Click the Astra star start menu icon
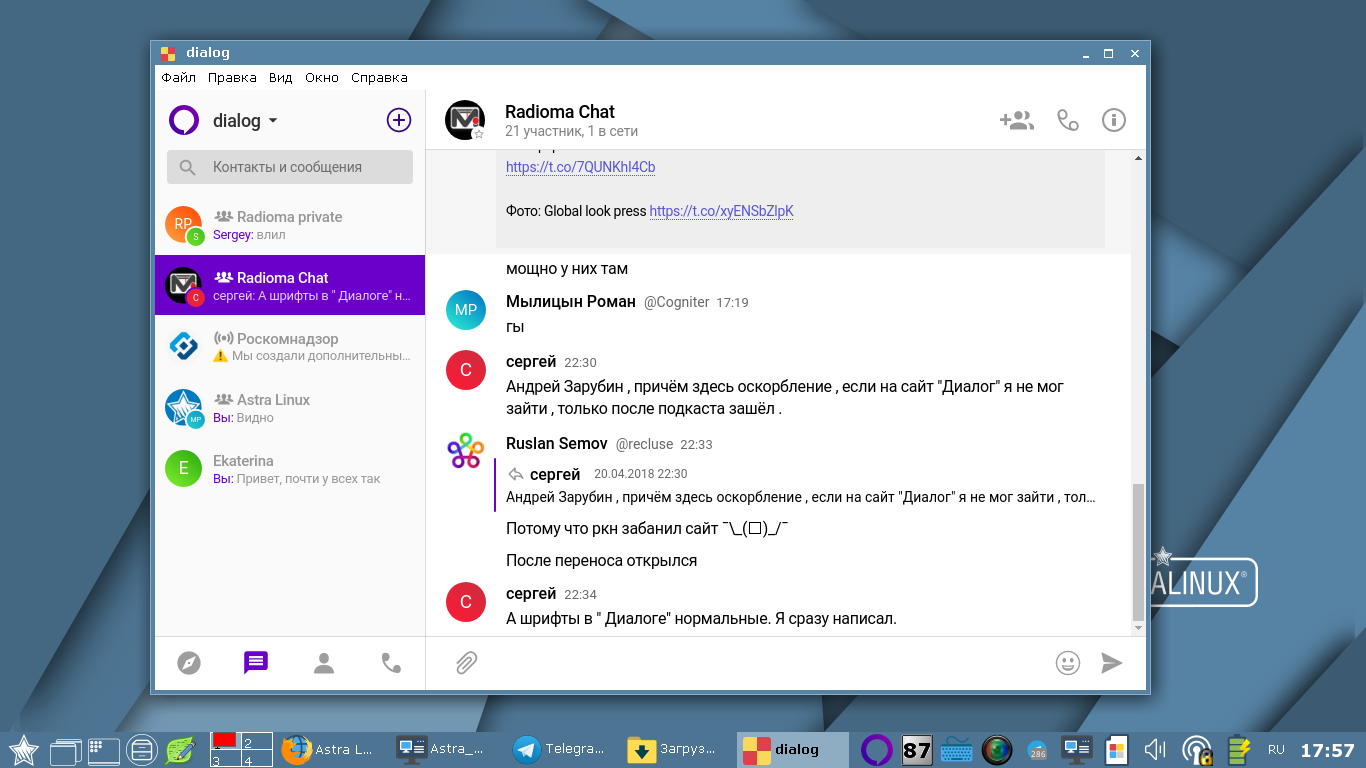The image size is (1366, 768). point(23,749)
